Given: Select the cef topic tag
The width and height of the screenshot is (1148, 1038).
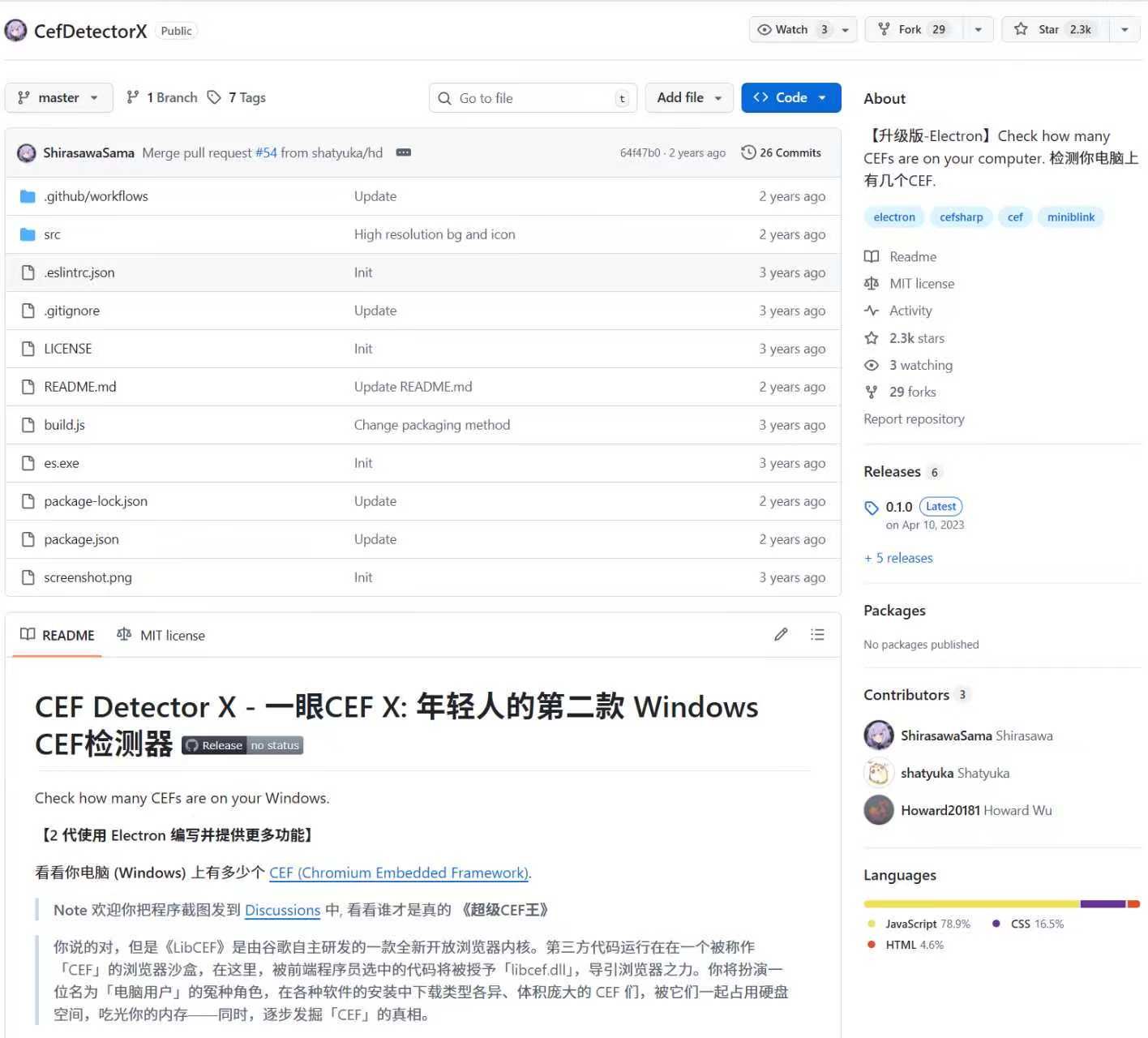Looking at the screenshot, I should coord(1015,217).
